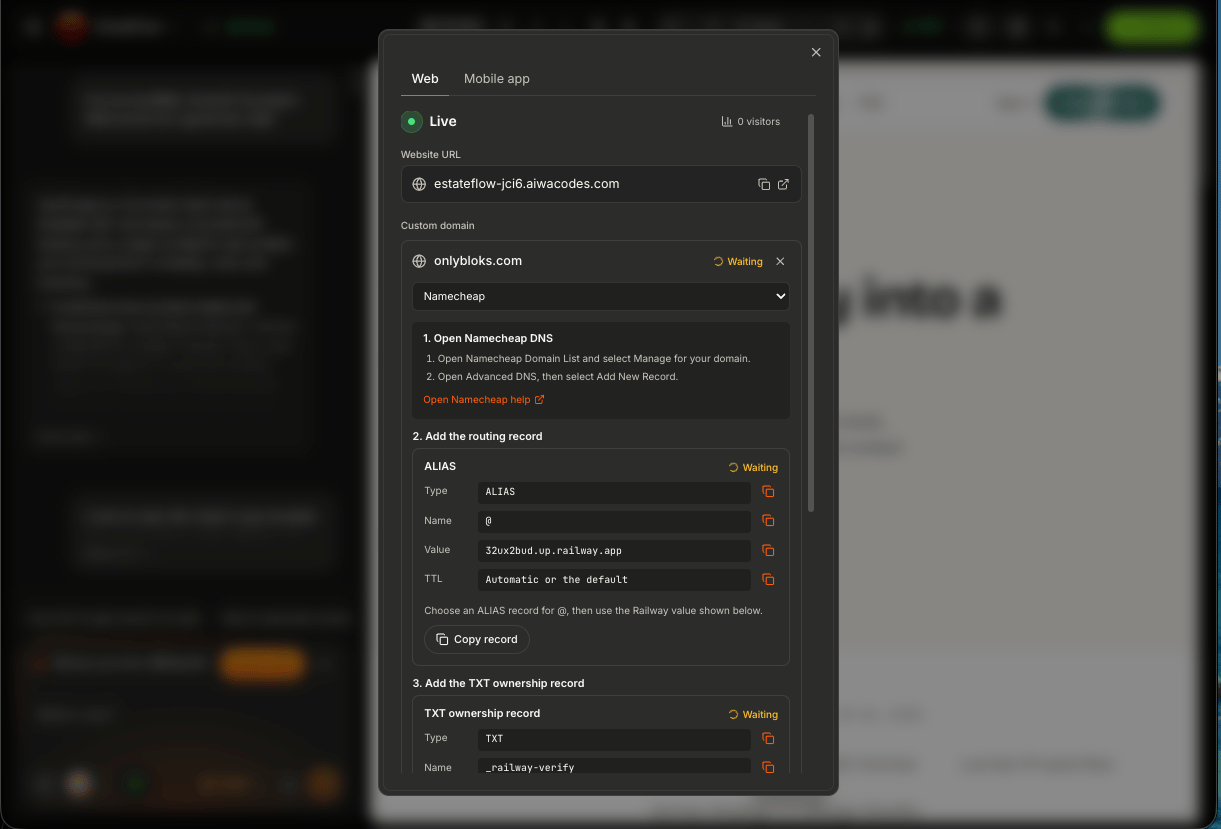This screenshot has width=1221, height=829.
Task: Click the _railway-verify name field
Action: pyautogui.click(x=614, y=766)
